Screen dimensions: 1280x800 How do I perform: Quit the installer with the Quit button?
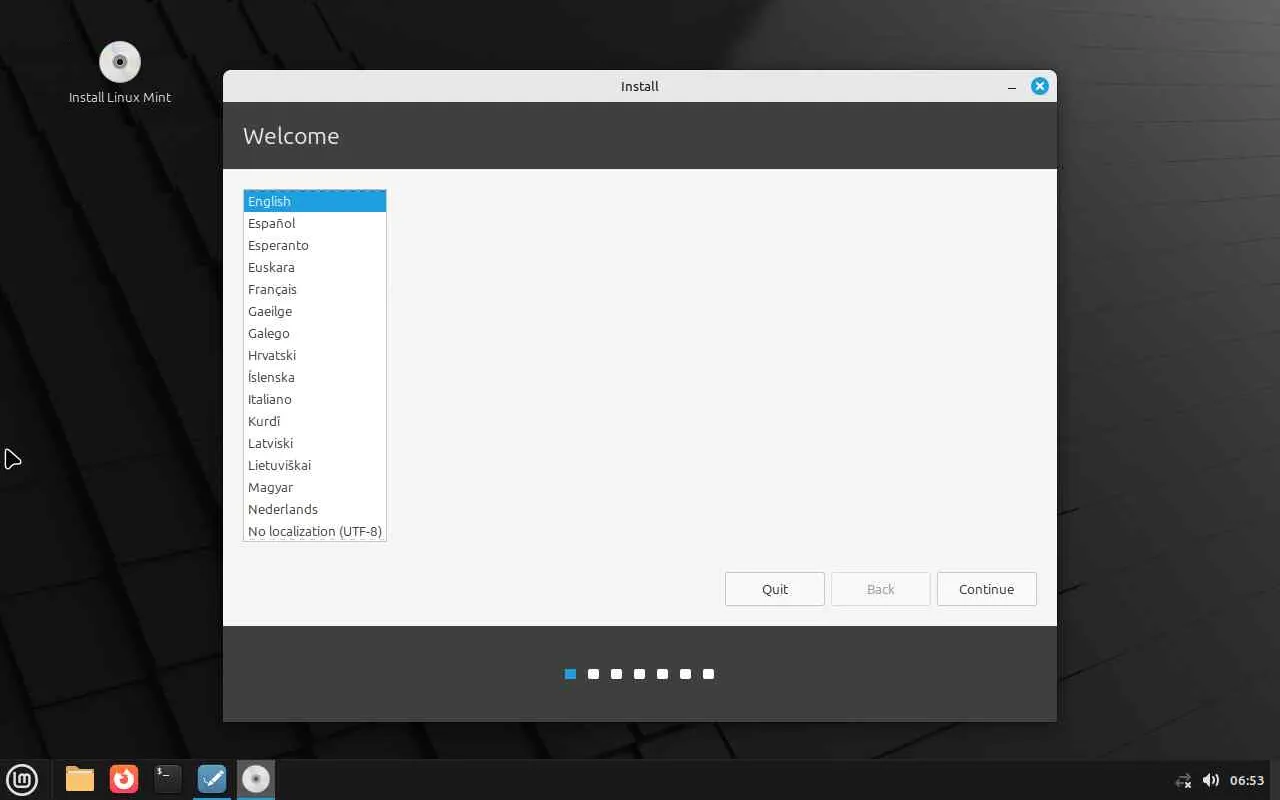(x=775, y=589)
